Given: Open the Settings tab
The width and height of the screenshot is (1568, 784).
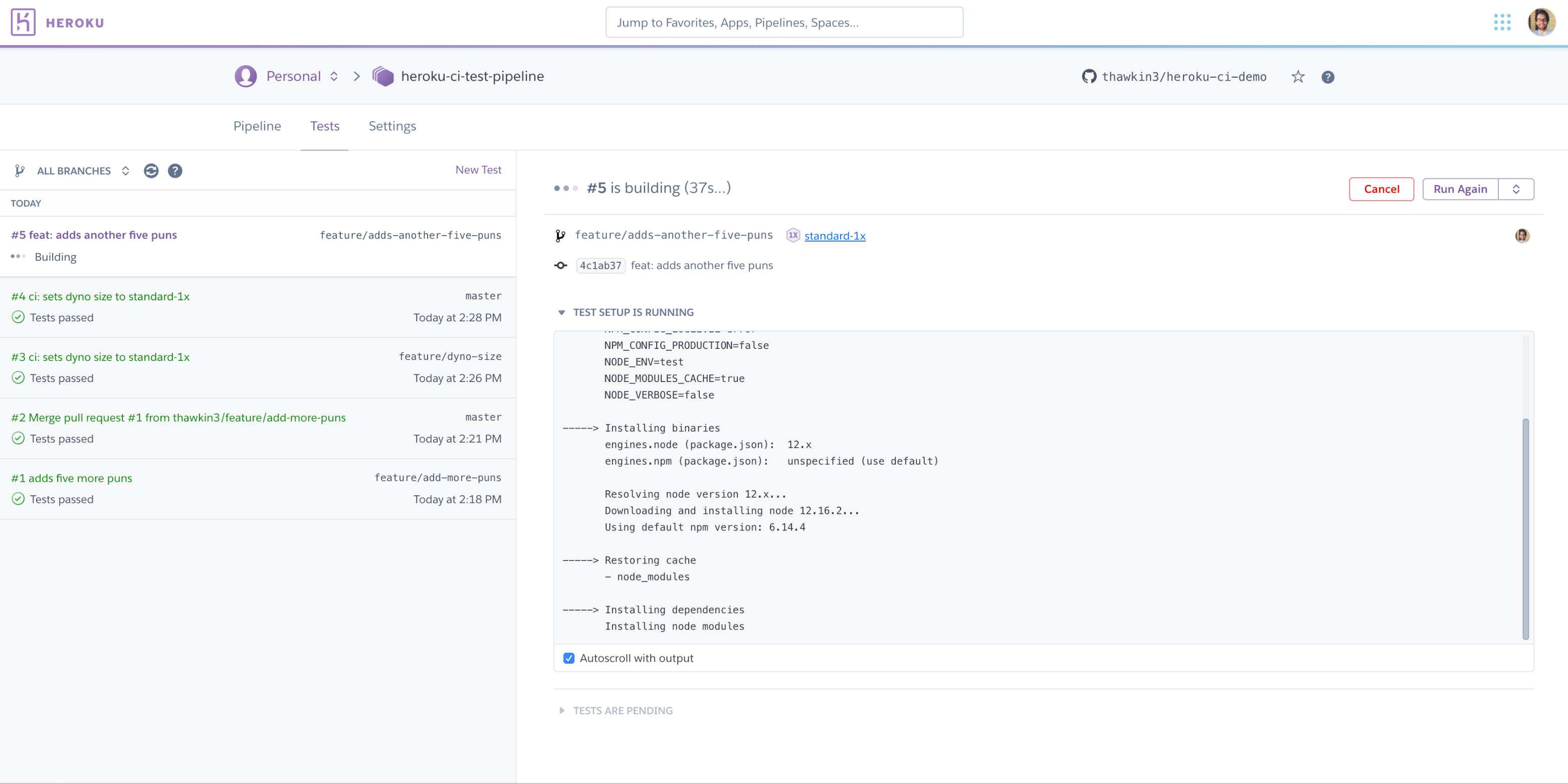Looking at the screenshot, I should 392,126.
